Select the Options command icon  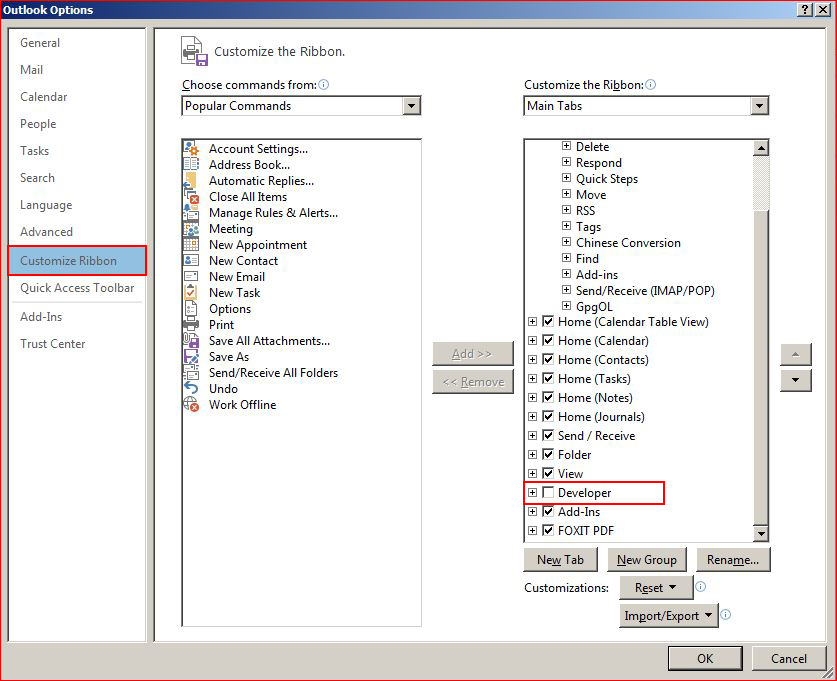click(x=191, y=308)
